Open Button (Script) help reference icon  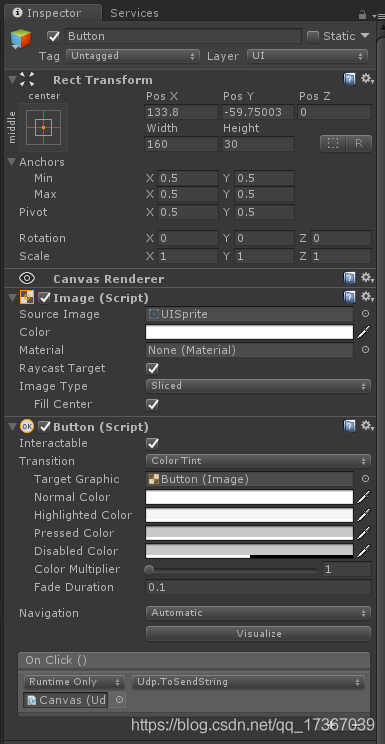click(x=349, y=426)
